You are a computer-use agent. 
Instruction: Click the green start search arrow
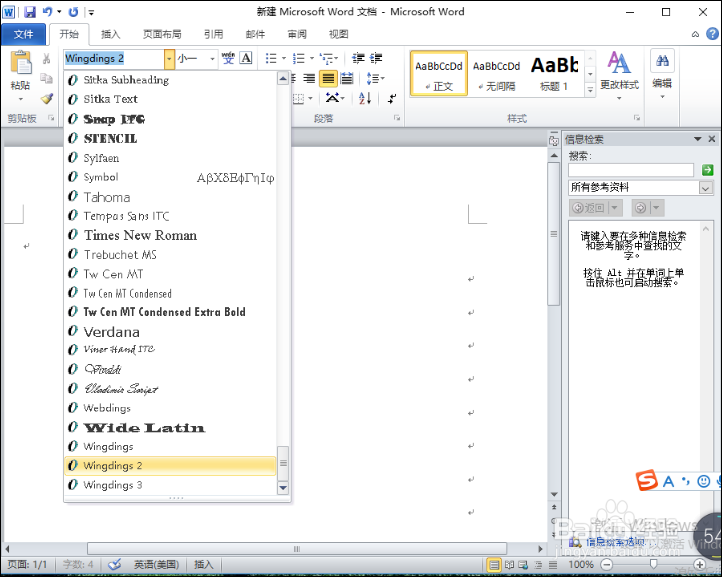[707, 170]
